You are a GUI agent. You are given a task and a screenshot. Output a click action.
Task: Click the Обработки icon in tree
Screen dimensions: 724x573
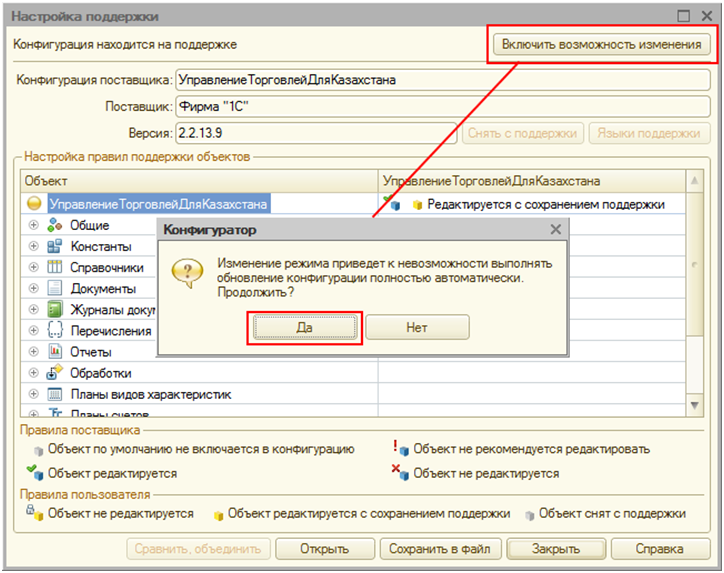(55, 373)
